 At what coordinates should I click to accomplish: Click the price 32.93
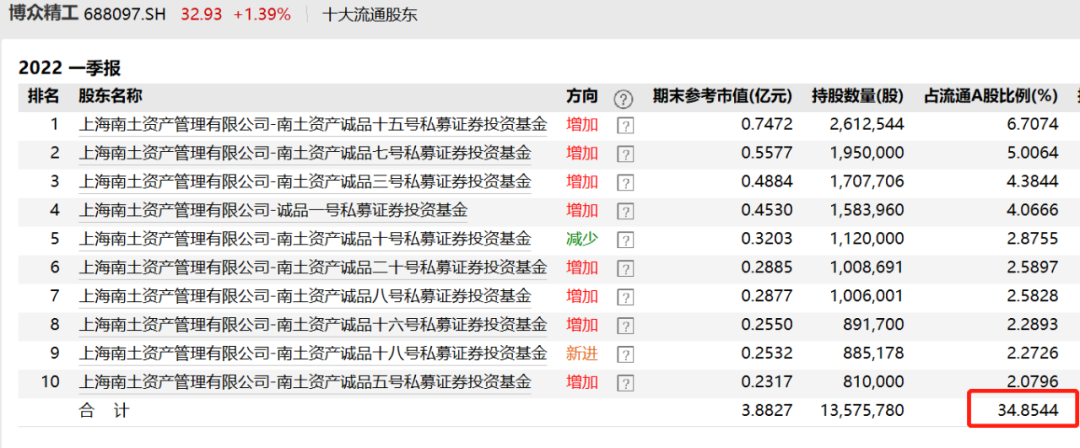200,14
